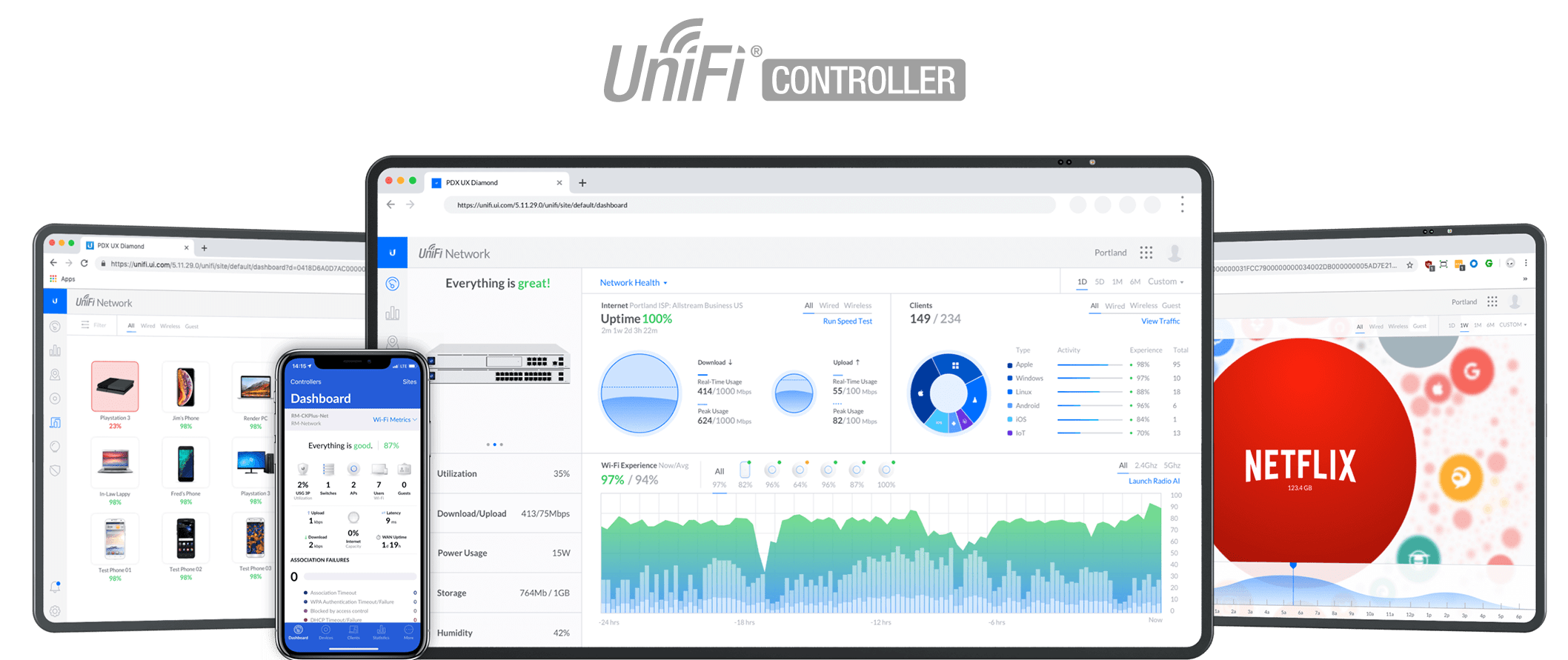The height and width of the screenshot is (660, 1568).
Task: Click the center browser address bar
Action: pos(748,205)
